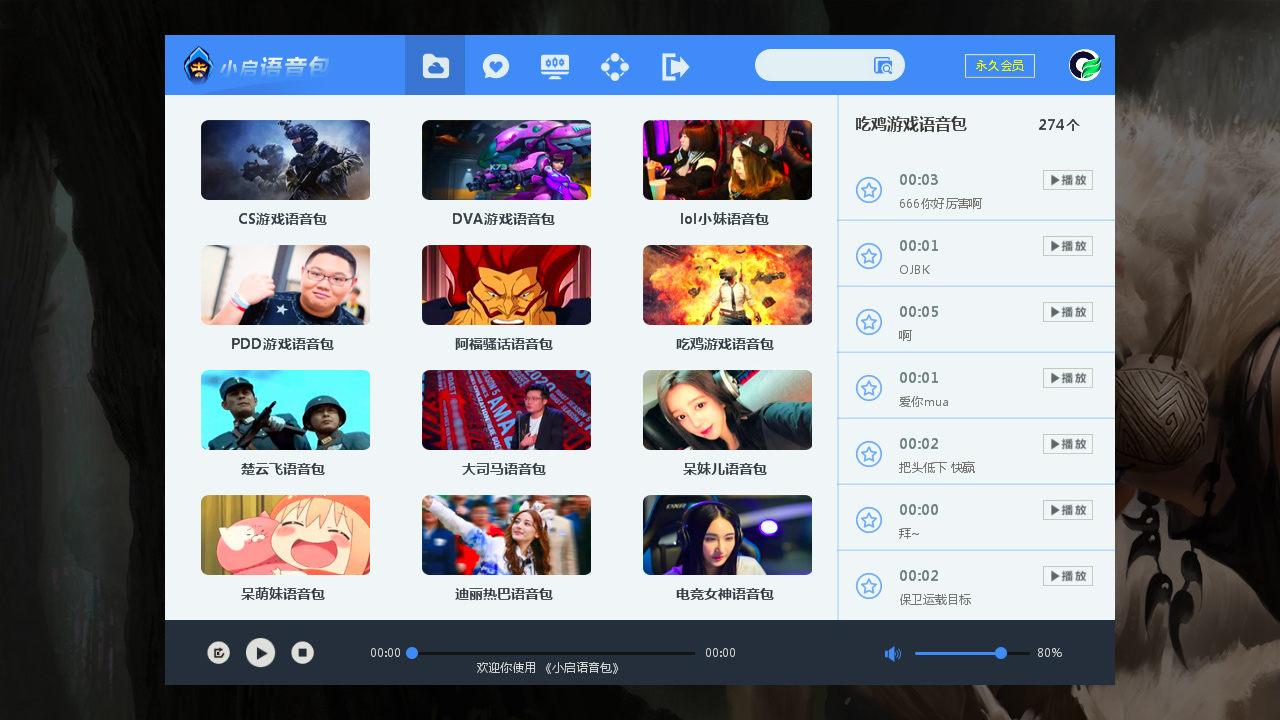This screenshot has height=720, width=1280.
Task: Click the magnifier icon in the search box
Action: tap(882, 65)
